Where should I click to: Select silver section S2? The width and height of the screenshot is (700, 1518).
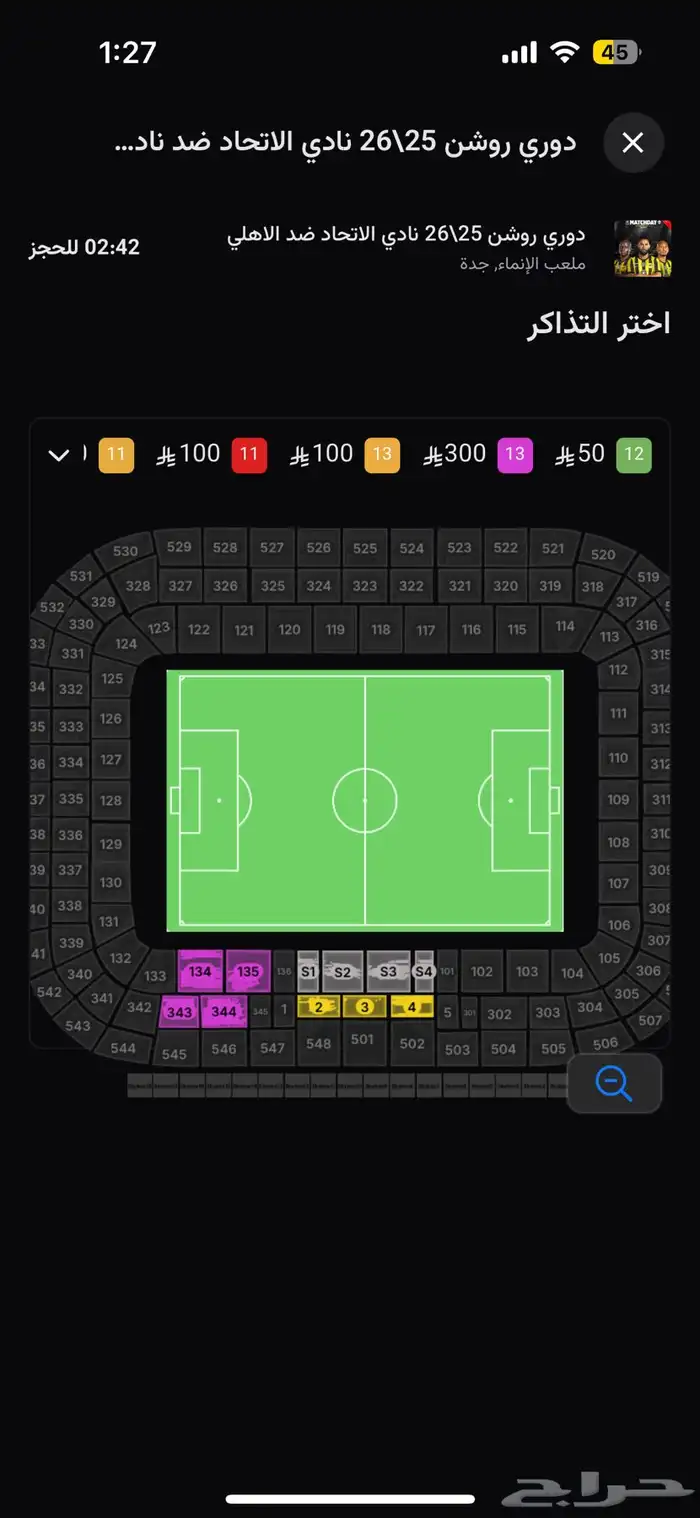[x=342, y=971]
